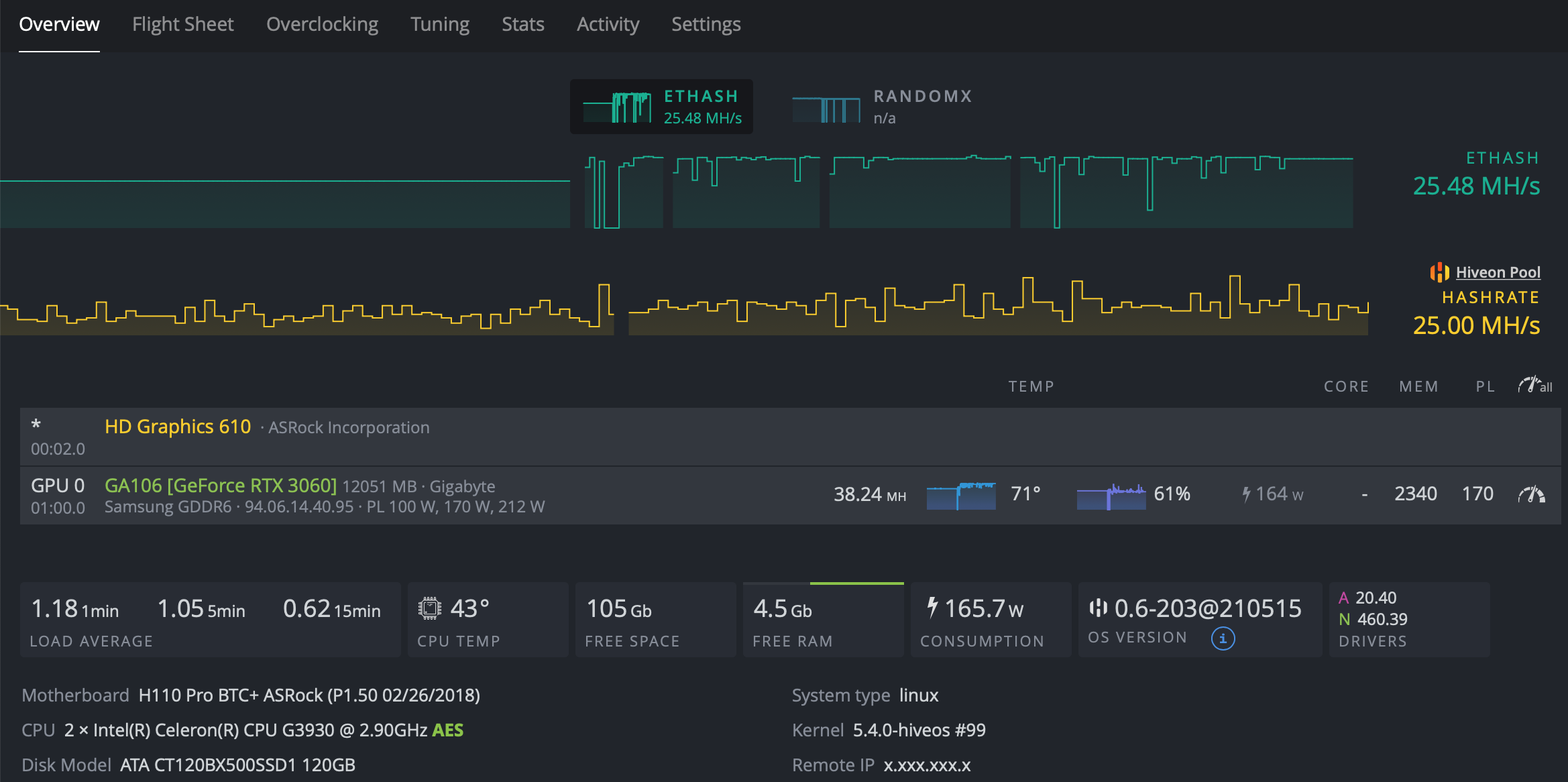Click the Samsung GDDR6 memory details line
The width and height of the screenshot is (1568, 782).
coord(325,507)
